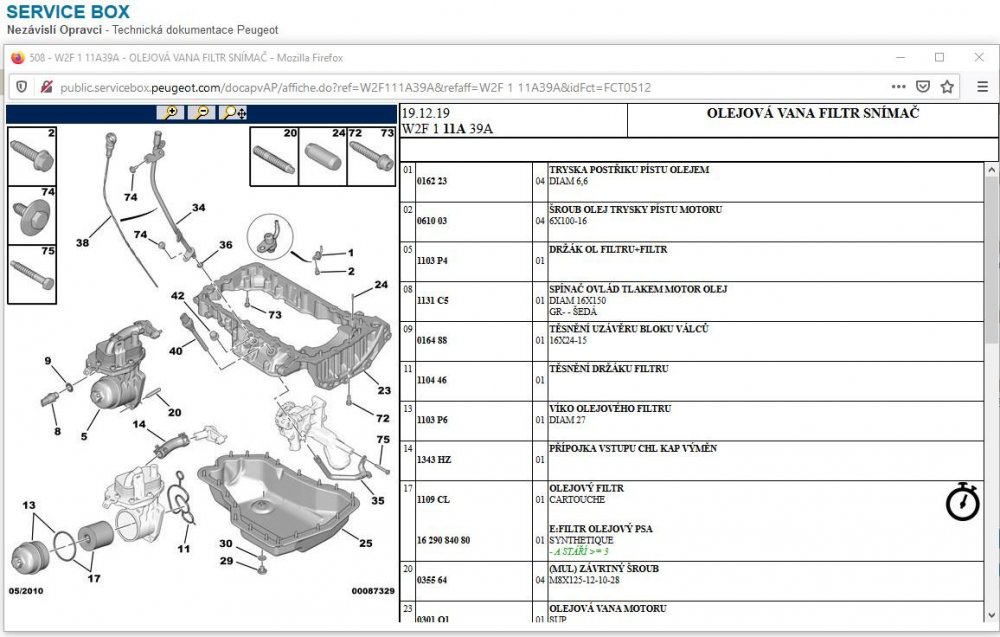Click diagram callout number 11
Viewport: 1000px width, 637px height.
(184, 548)
